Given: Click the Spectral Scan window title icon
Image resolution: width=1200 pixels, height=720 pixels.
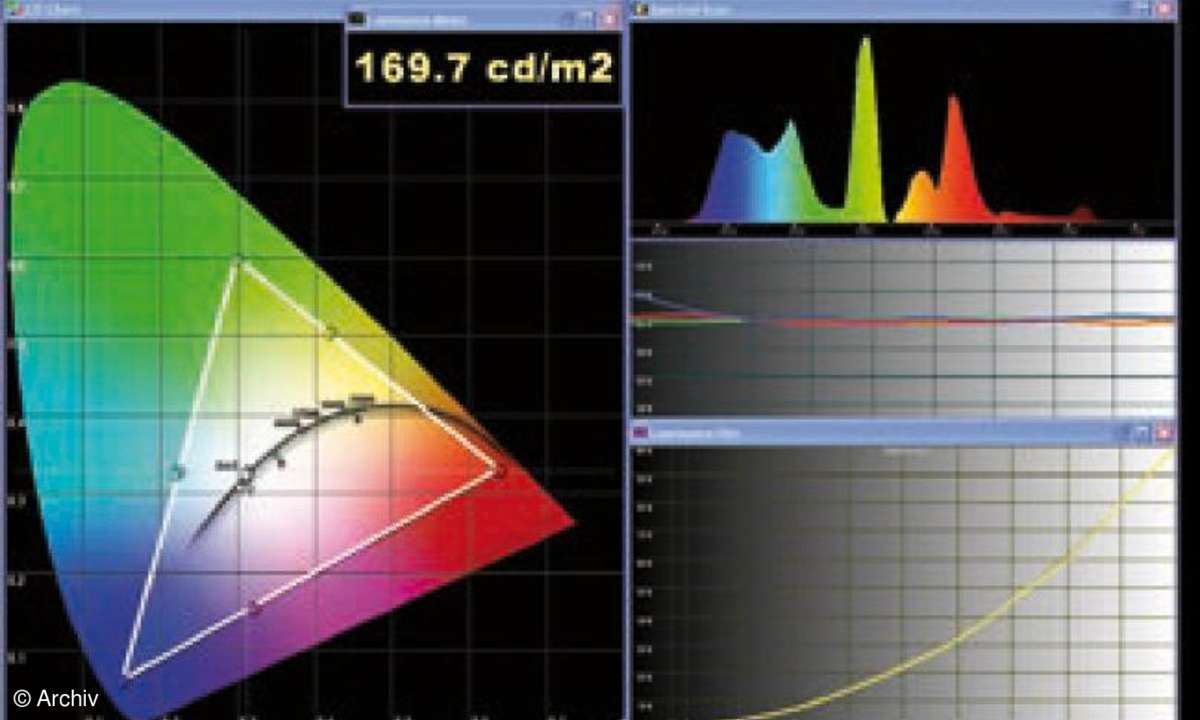Looking at the screenshot, I should tap(641, 10).
